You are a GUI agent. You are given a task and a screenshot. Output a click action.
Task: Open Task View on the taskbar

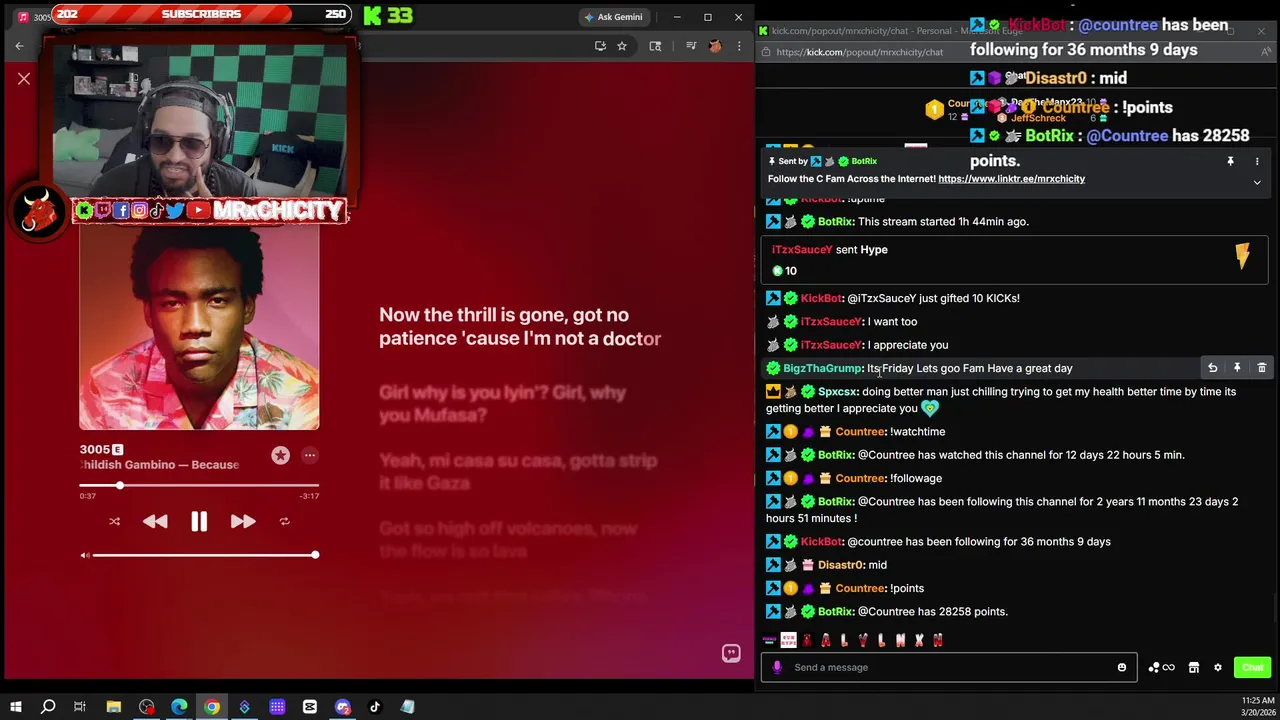pyautogui.click(x=80, y=707)
